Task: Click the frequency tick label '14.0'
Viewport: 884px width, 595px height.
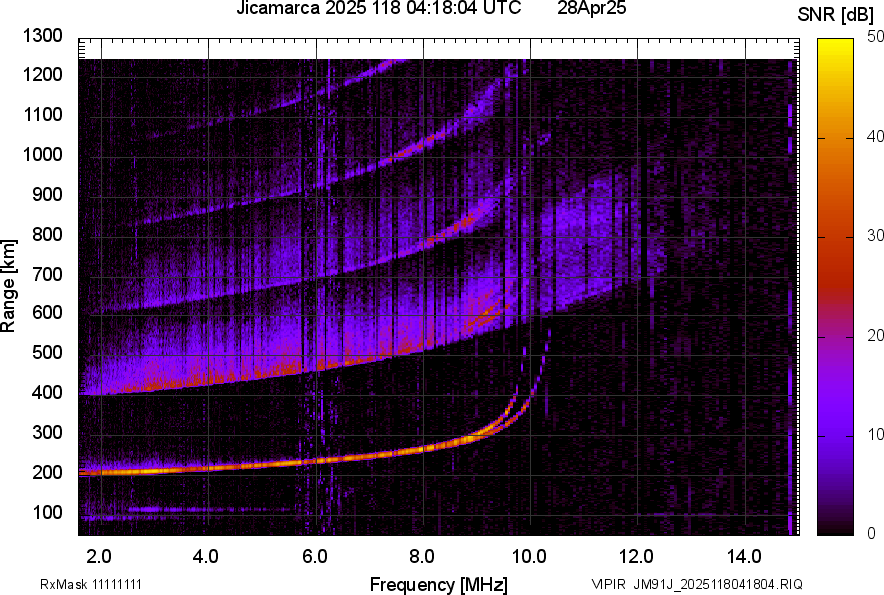Action: click(x=744, y=557)
